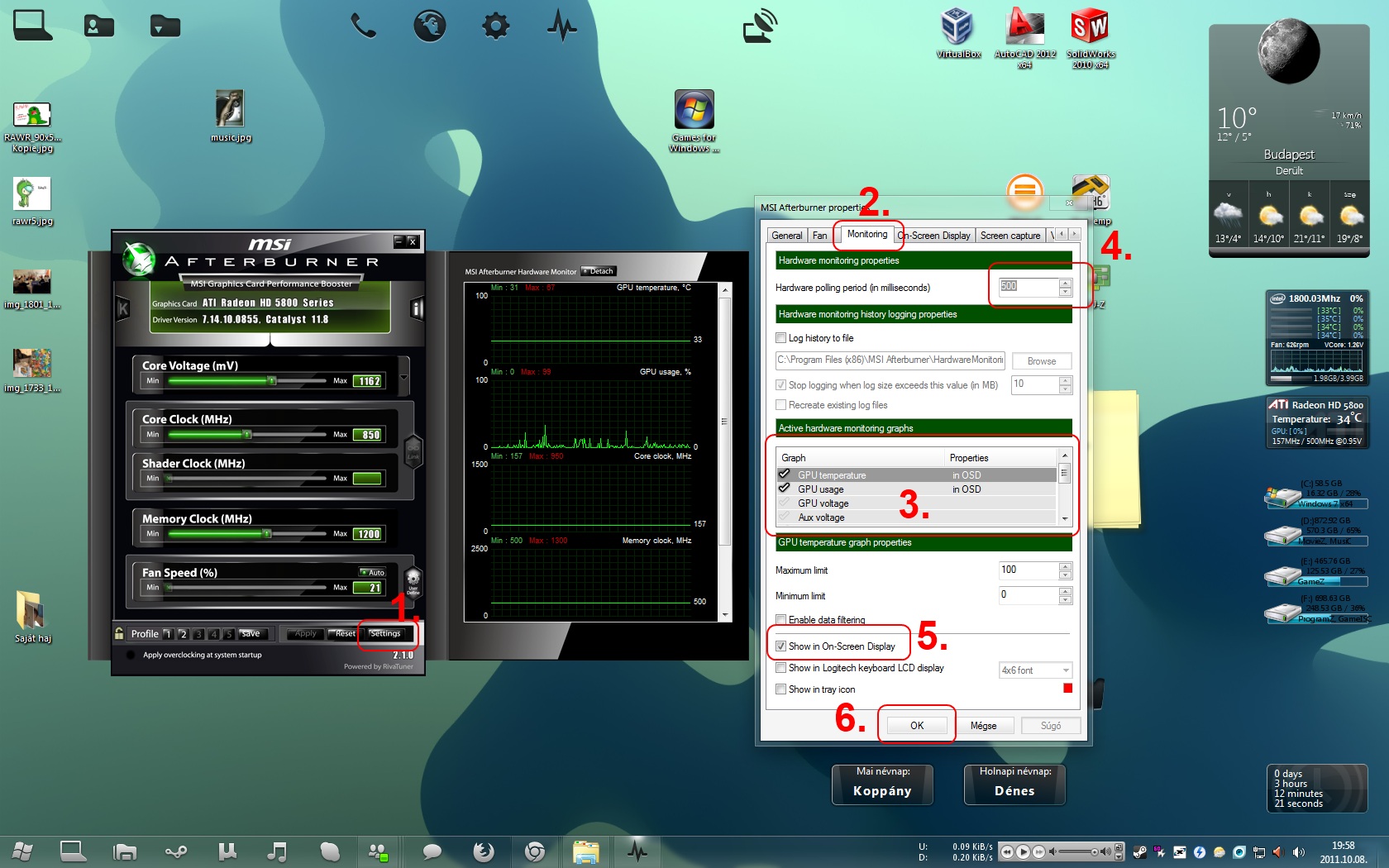Click the pulse monitor icon in top dock
This screenshot has width=1389, height=868.
pos(562,26)
